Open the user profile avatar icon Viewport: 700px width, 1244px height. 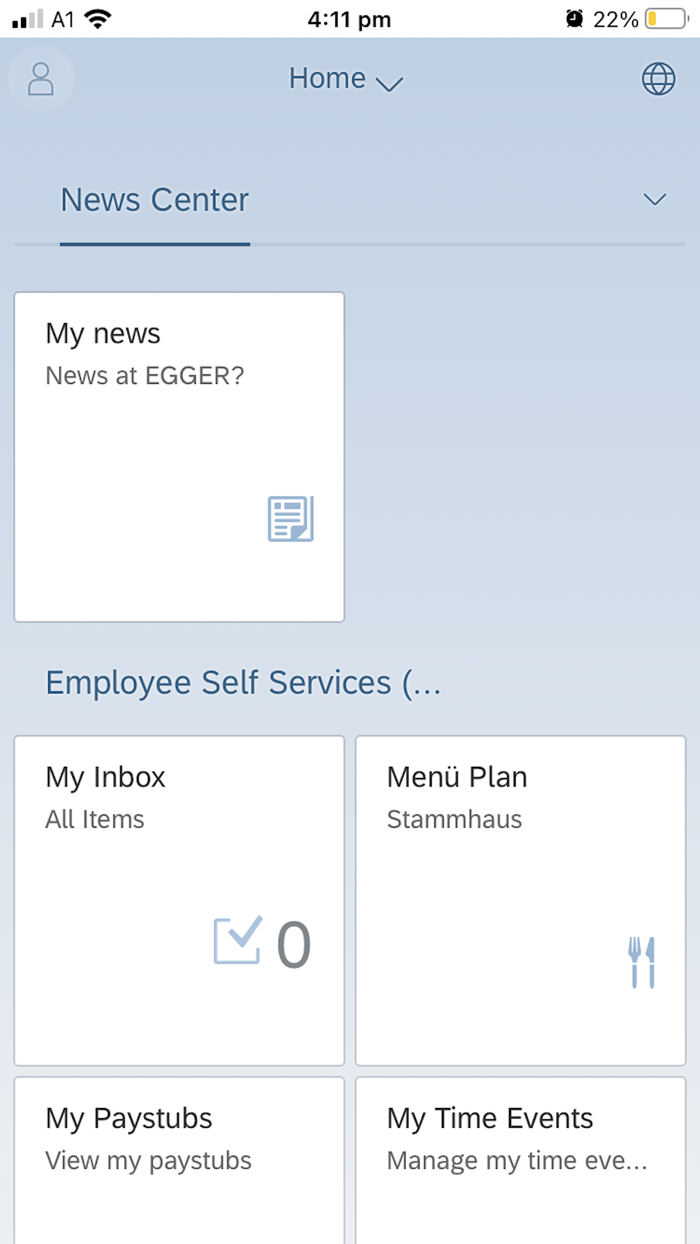pyautogui.click(x=41, y=79)
